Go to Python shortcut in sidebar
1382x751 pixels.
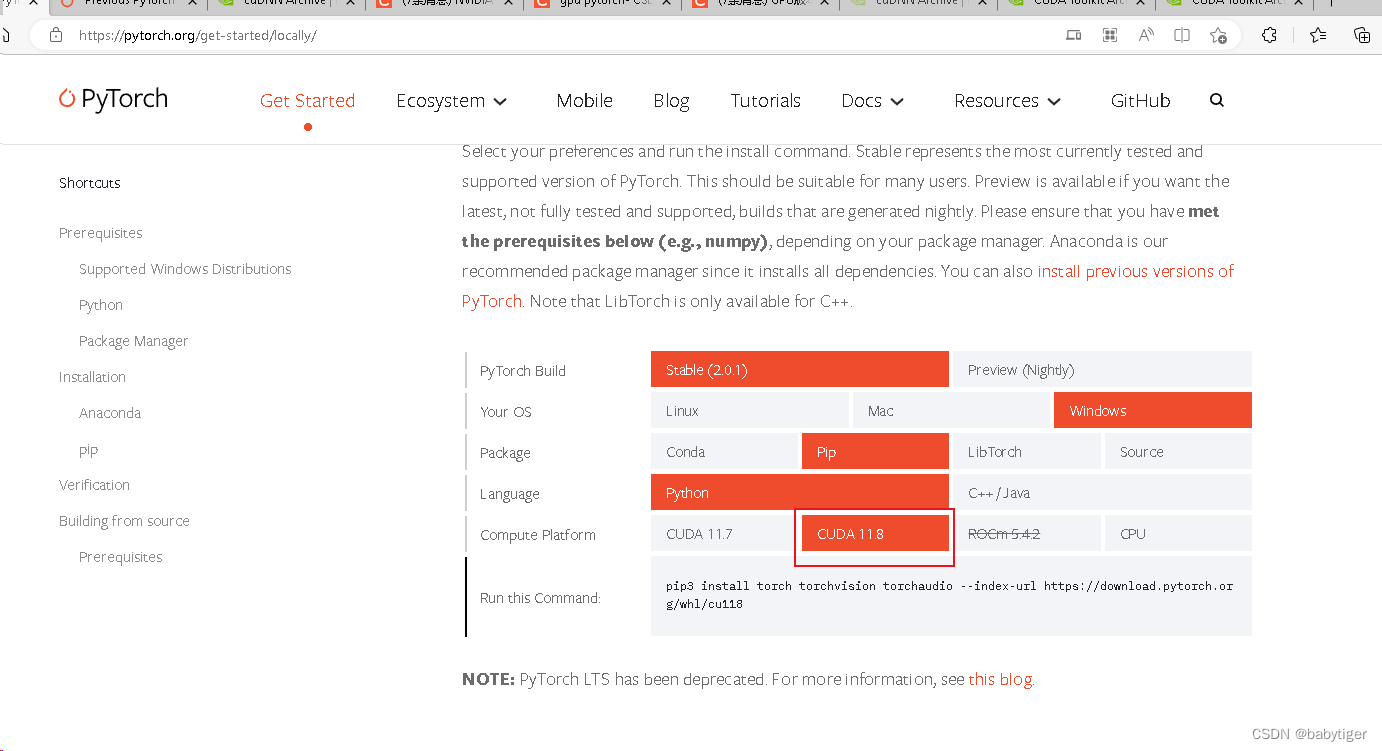[x=101, y=305]
